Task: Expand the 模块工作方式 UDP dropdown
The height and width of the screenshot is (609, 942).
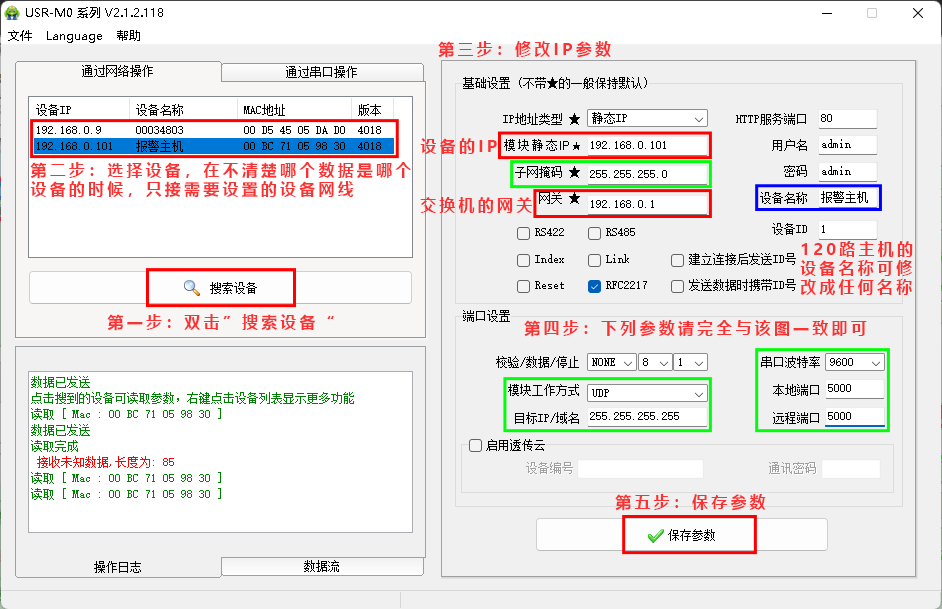Action: click(x=648, y=392)
